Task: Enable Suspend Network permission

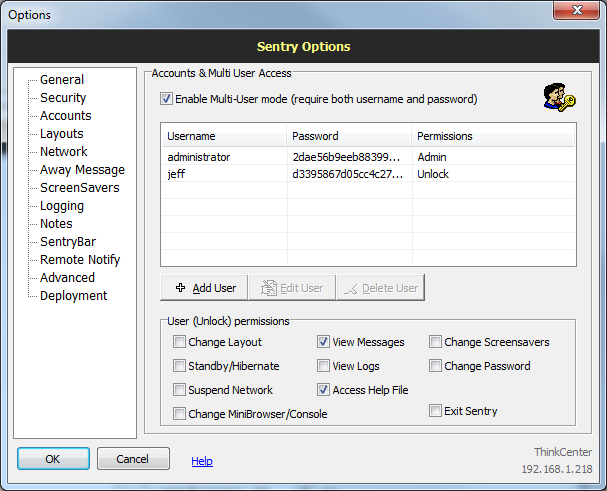Action: (179, 390)
